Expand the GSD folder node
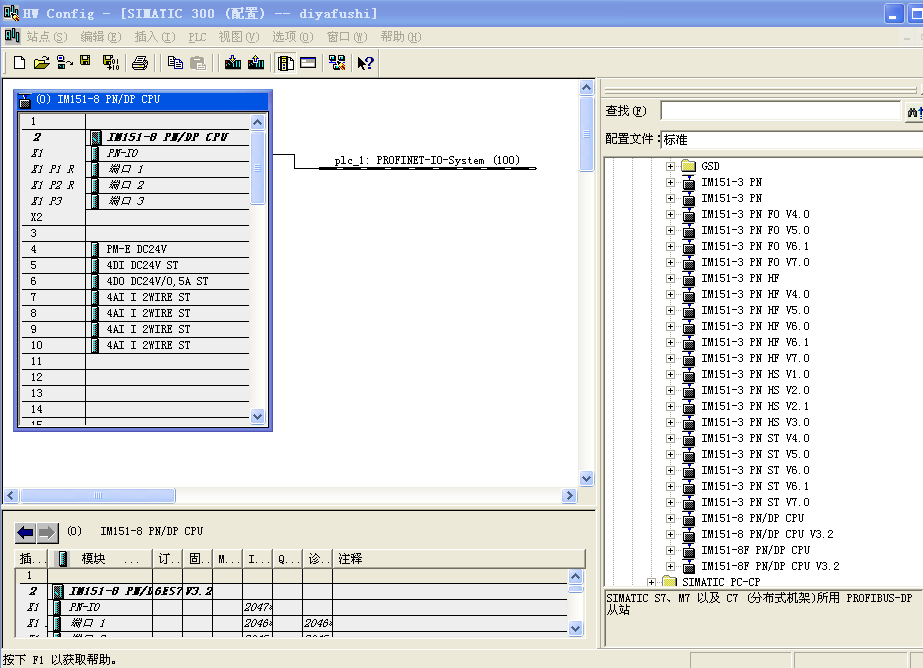 [670, 167]
